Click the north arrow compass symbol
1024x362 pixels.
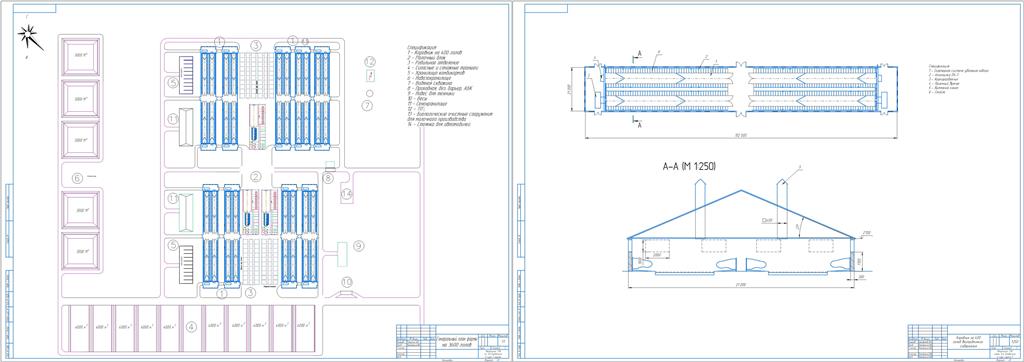tap(30, 38)
